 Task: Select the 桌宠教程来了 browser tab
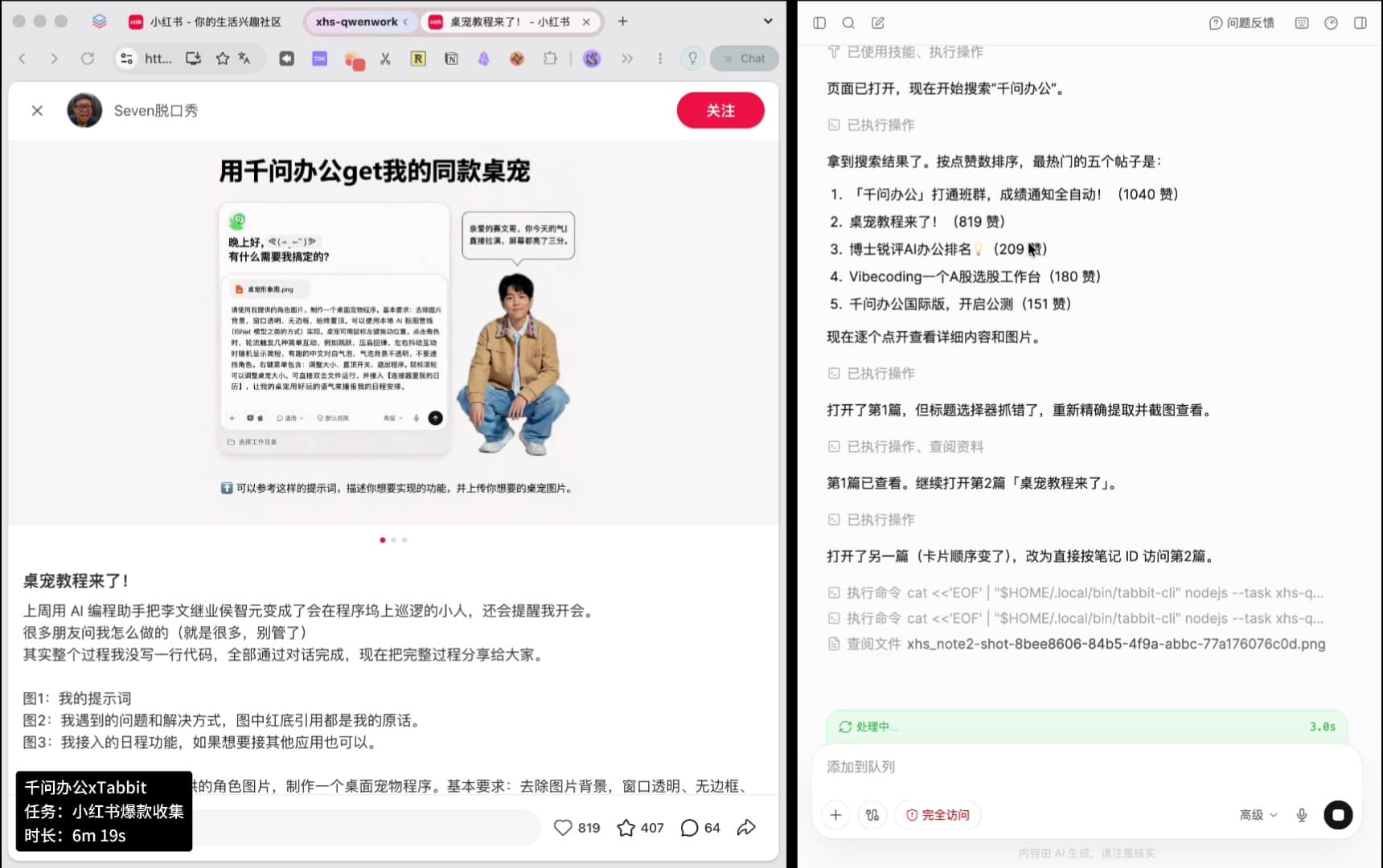[510, 22]
